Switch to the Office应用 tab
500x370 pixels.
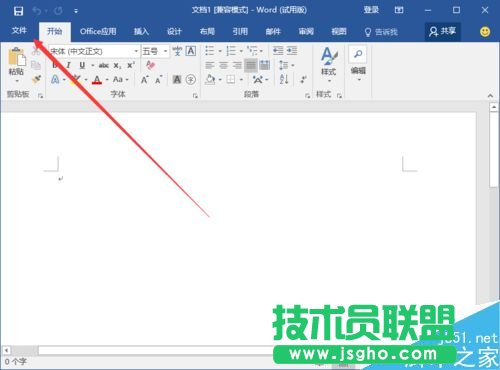(98, 32)
